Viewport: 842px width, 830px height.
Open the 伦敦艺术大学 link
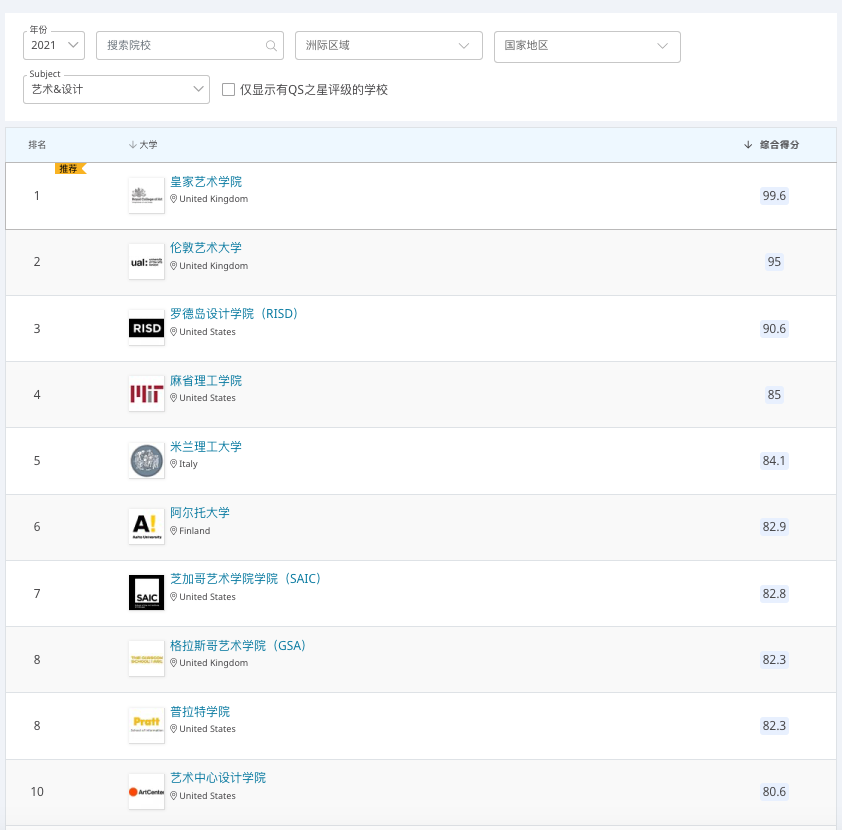click(x=206, y=247)
